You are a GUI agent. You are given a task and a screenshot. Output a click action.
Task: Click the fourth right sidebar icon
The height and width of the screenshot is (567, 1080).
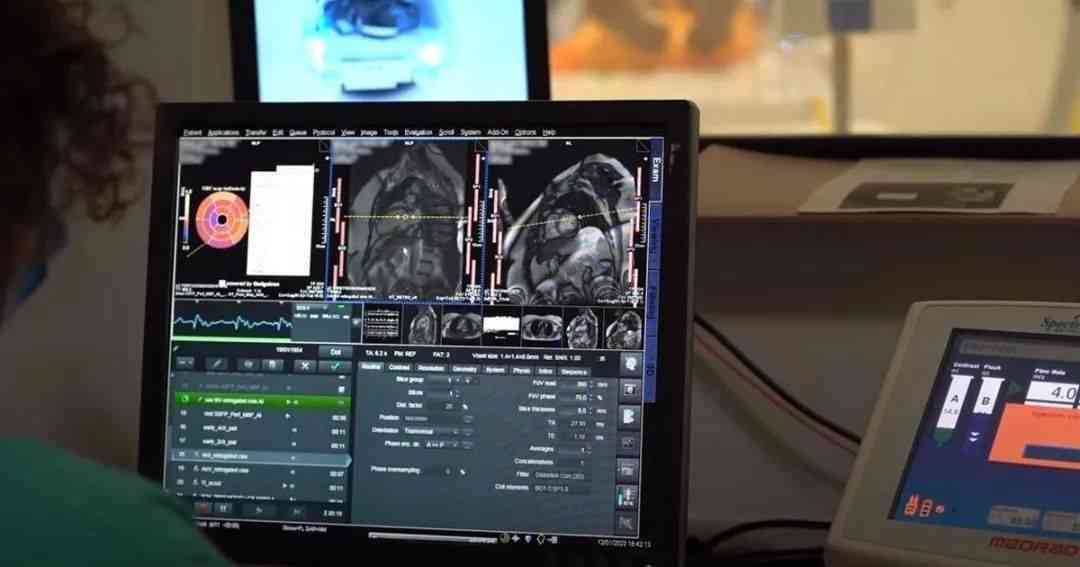coord(628,443)
